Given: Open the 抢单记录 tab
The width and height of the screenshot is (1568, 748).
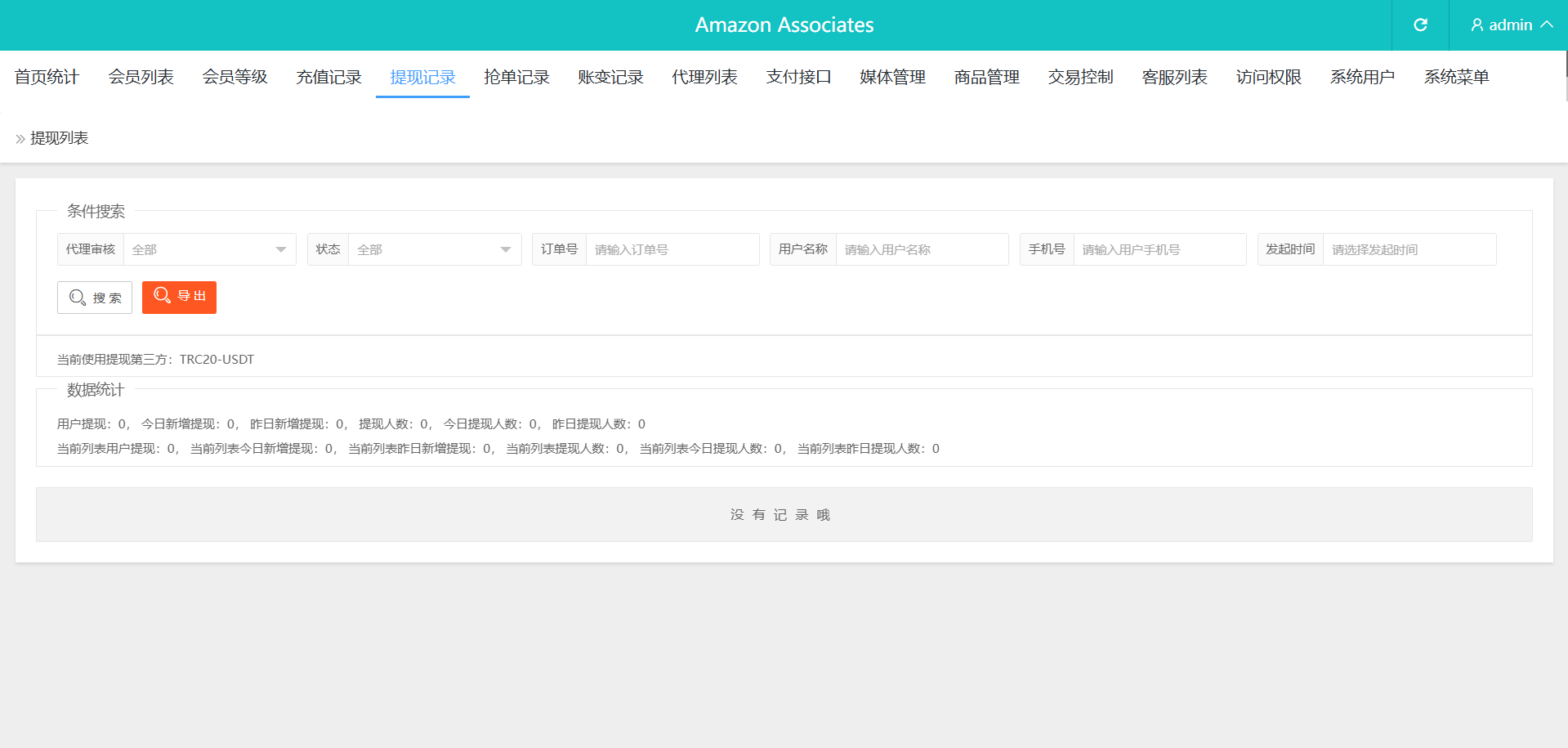Looking at the screenshot, I should pos(516,77).
